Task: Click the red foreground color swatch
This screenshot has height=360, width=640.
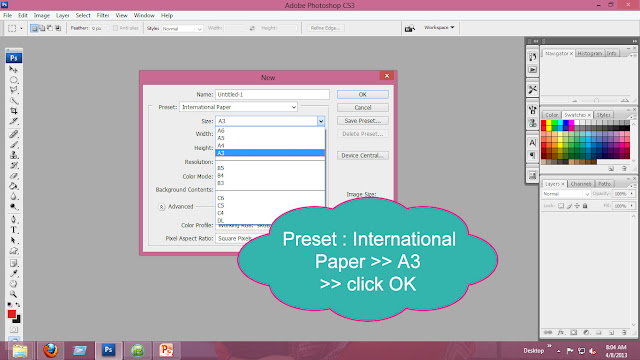Action: (x=12, y=314)
